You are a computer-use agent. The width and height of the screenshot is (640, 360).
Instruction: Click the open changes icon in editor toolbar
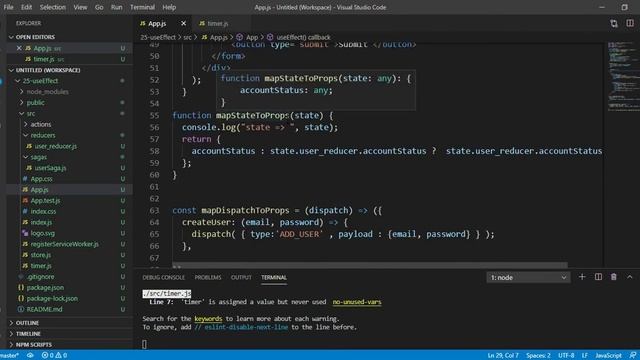pos(614,23)
